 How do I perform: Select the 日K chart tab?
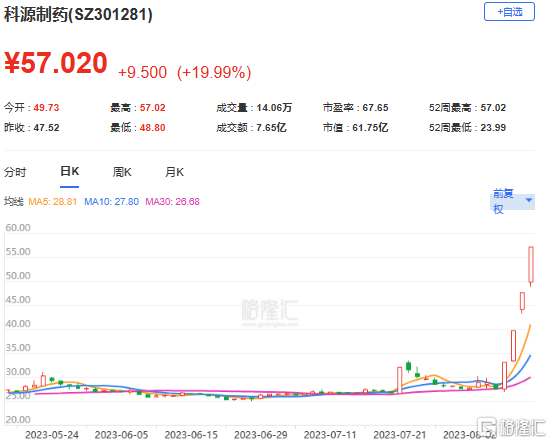click(x=70, y=171)
